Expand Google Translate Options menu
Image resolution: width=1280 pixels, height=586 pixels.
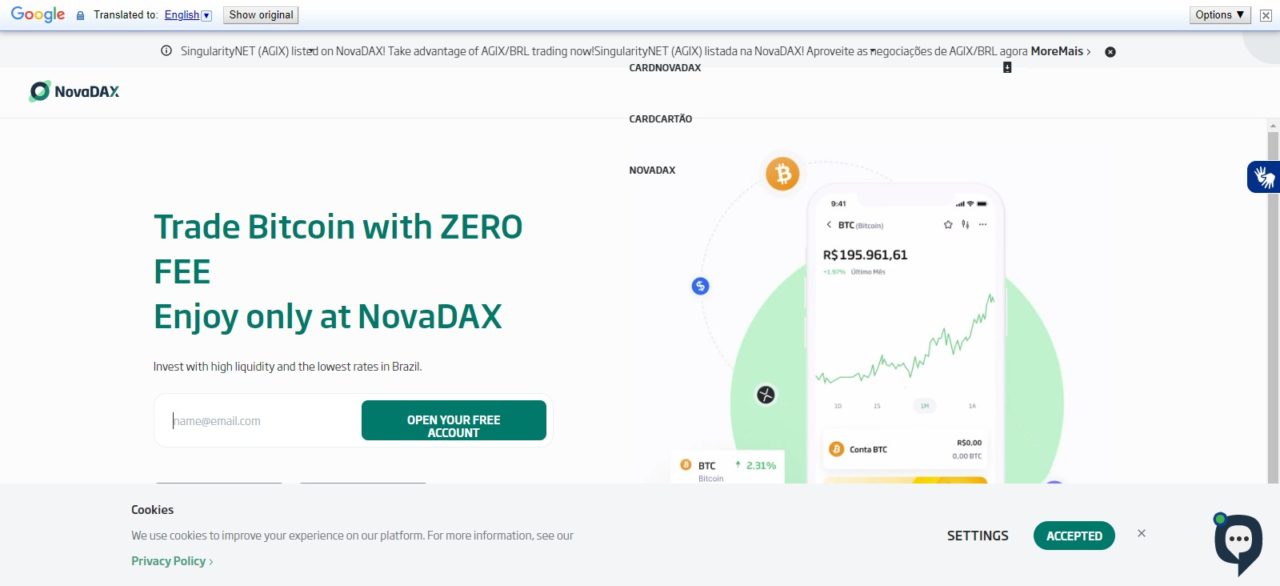tap(1220, 15)
